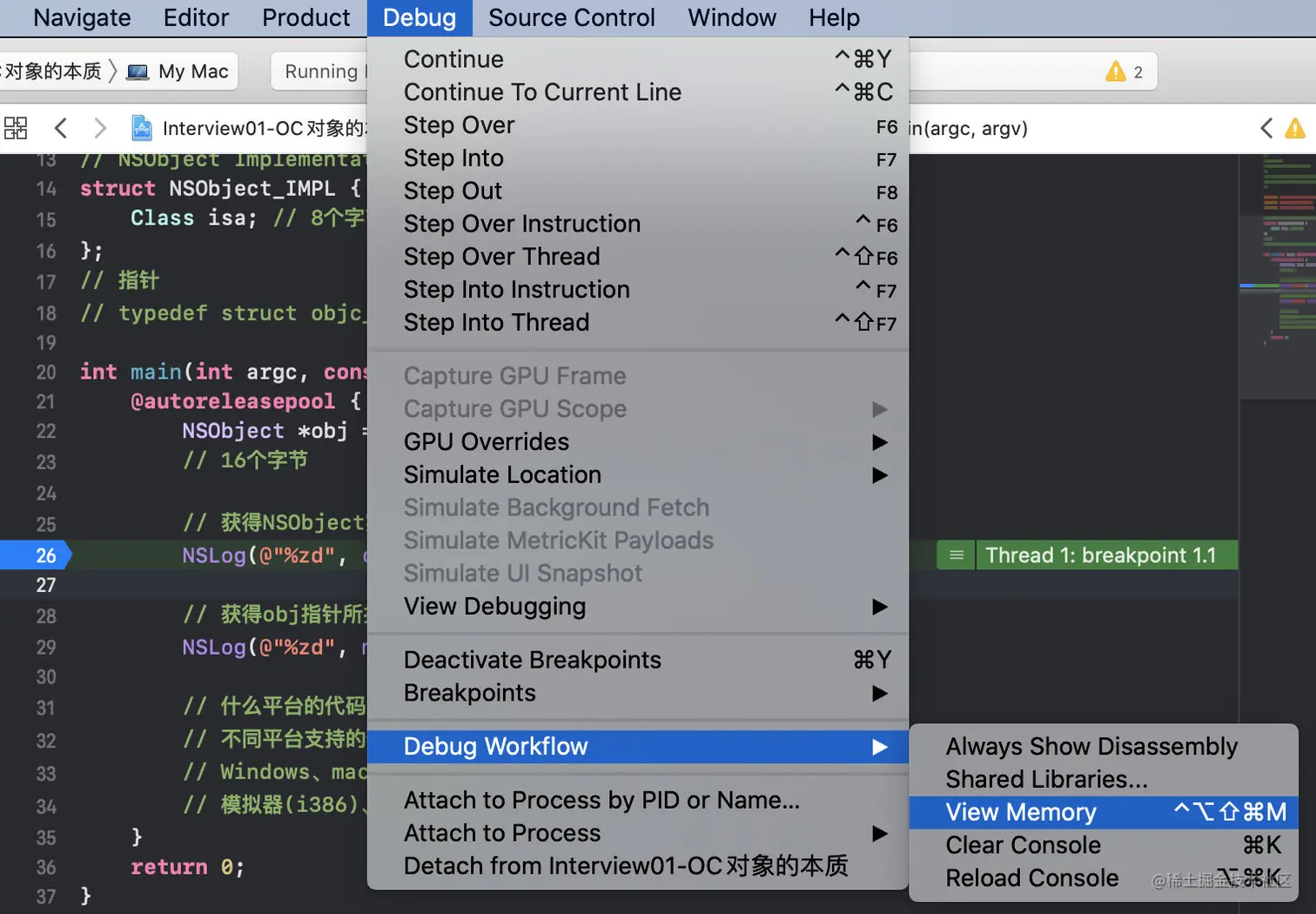The width and height of the screenshot is (1316, 914).
Task: Select Step Over
Action: (x=638, y=125)
